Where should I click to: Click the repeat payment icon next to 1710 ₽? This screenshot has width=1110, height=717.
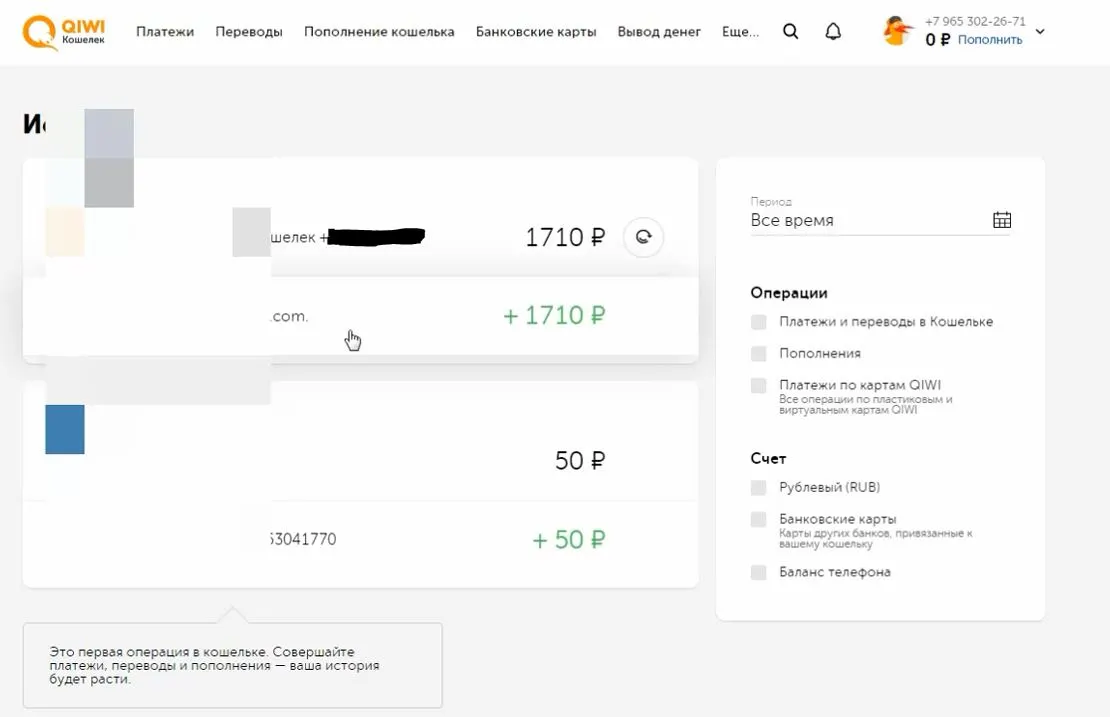point(643,237)
